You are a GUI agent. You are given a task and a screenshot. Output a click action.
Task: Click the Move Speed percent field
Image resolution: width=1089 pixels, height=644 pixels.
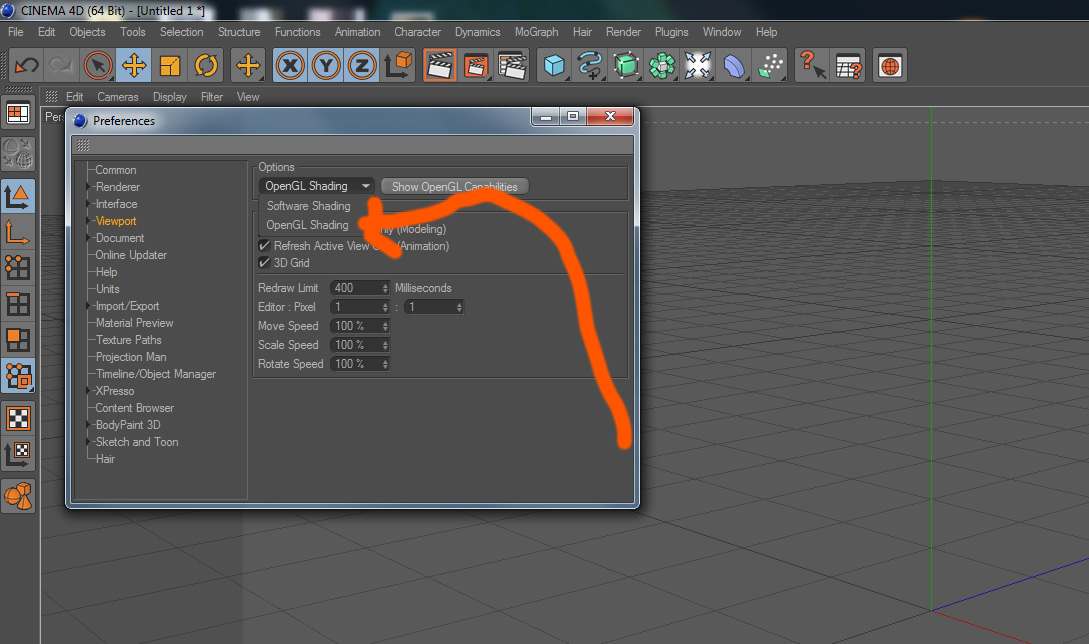click(x=356, y=326)
